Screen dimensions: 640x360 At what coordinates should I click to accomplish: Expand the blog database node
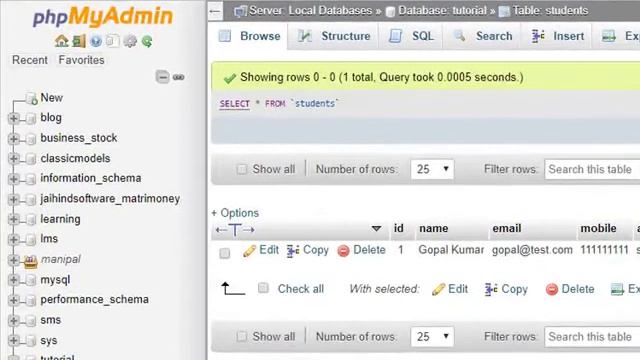click(13, 118)
